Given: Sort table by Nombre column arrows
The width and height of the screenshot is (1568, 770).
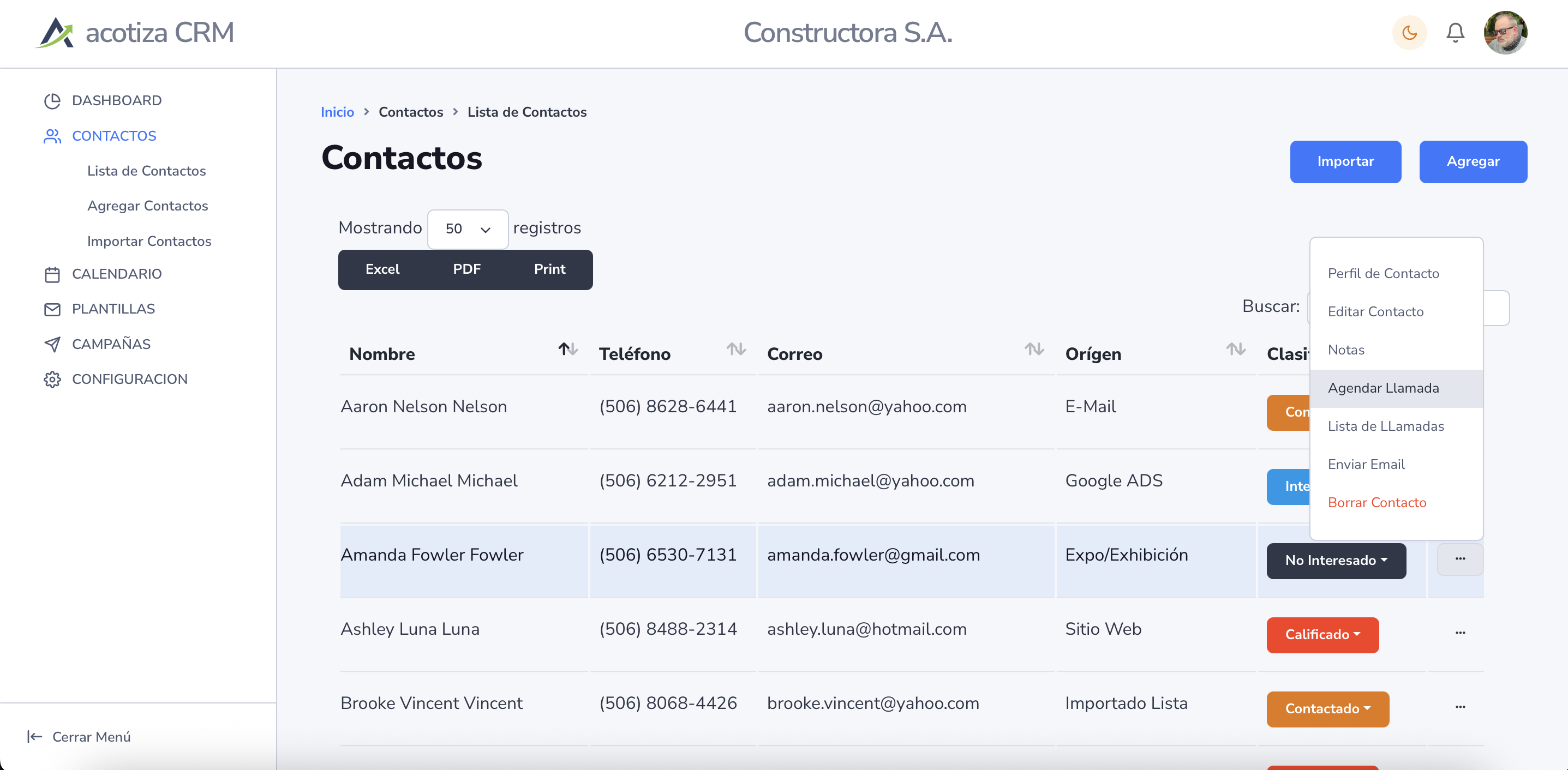Looking at the screenshot, I should 567,349.
